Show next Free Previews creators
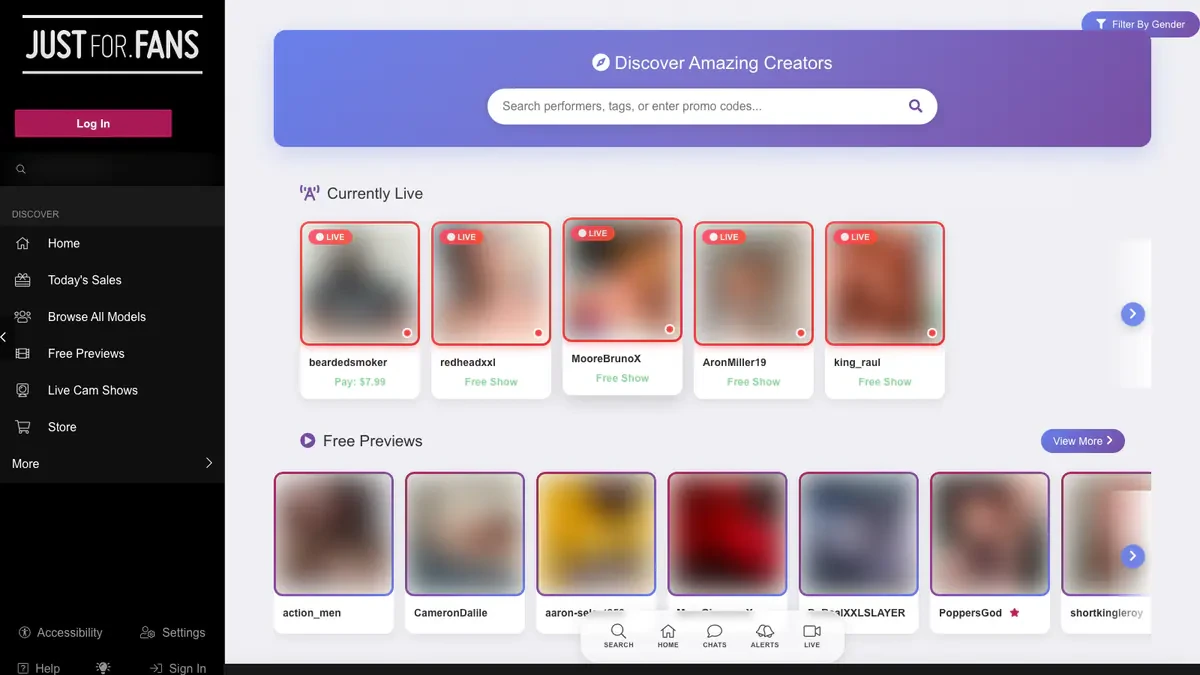 1132,556
